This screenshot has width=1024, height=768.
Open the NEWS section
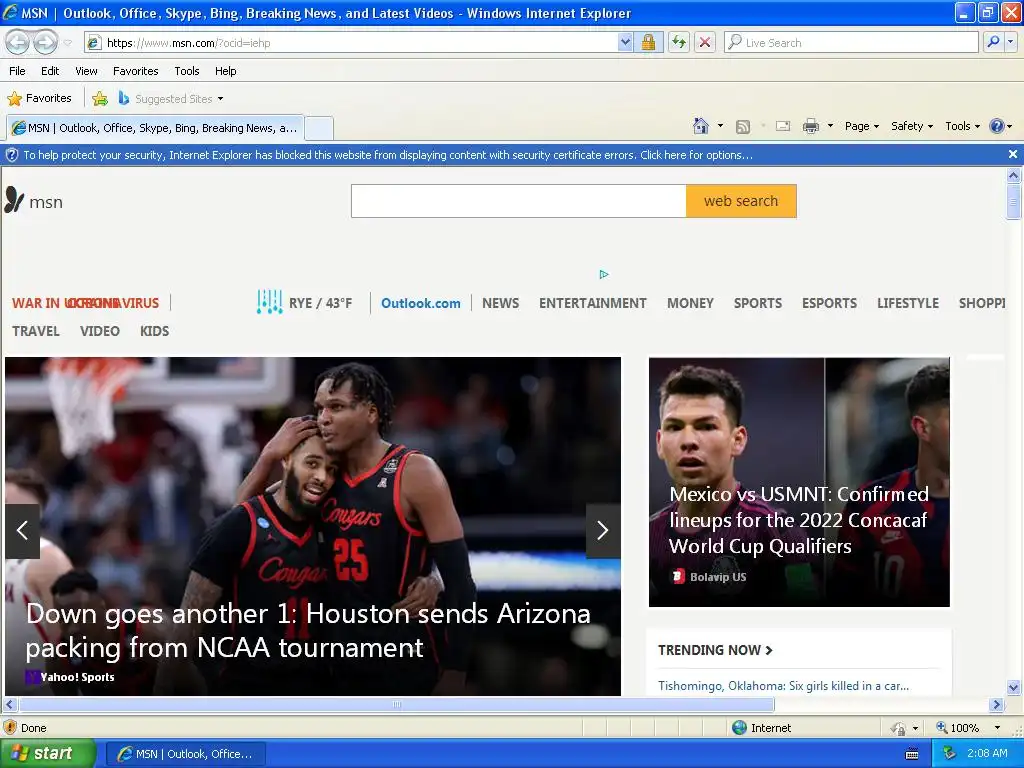501,303
